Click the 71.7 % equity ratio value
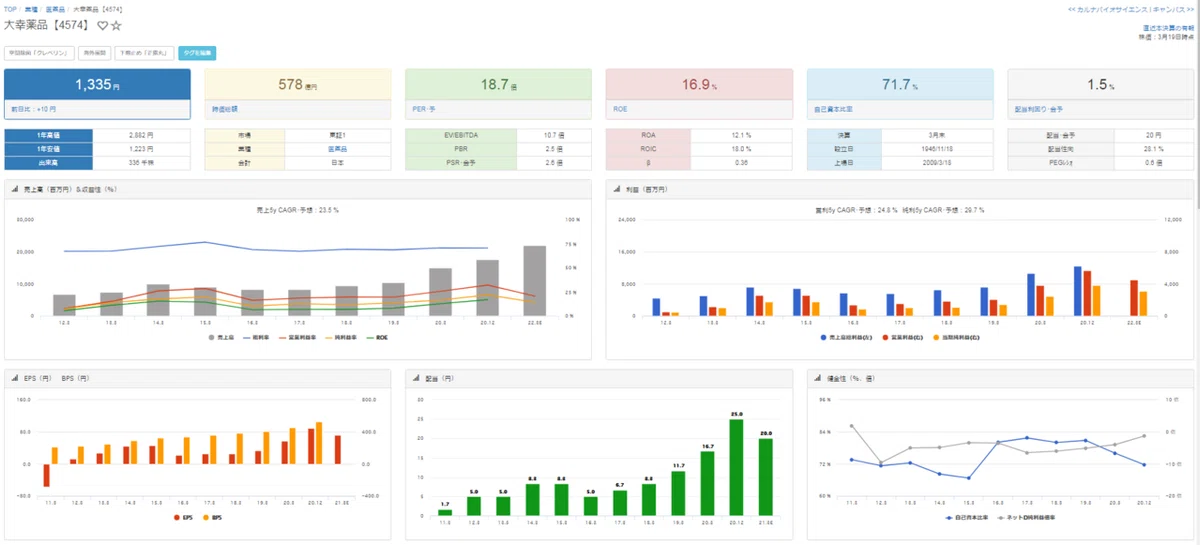Viewport: 1200px width, 545px height. point(900,85)
